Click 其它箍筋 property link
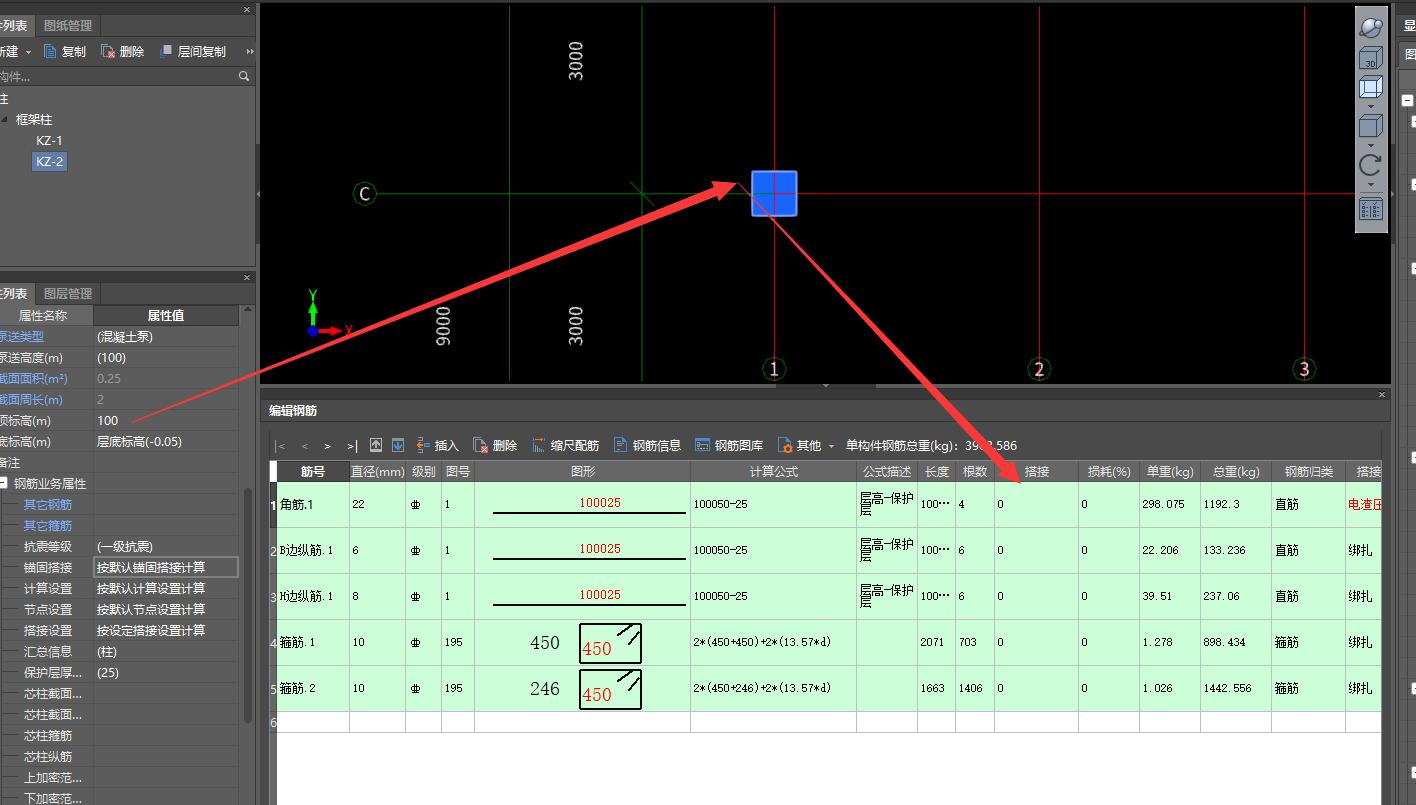This screenshot has width=1416, height=805. [48, 525]
